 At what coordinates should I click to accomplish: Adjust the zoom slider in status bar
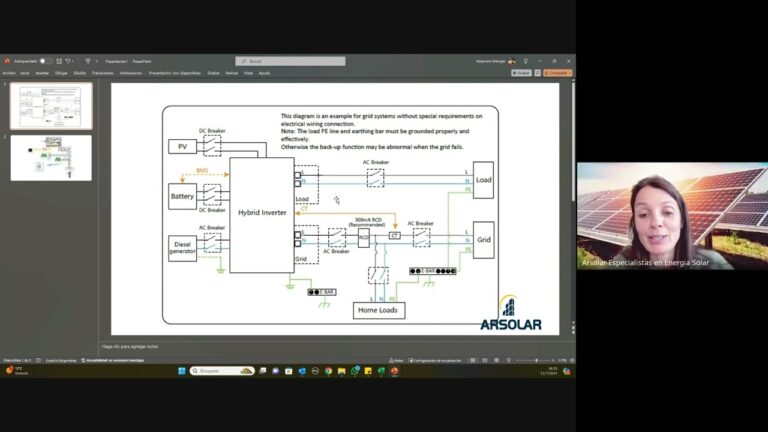pos(538,360)
